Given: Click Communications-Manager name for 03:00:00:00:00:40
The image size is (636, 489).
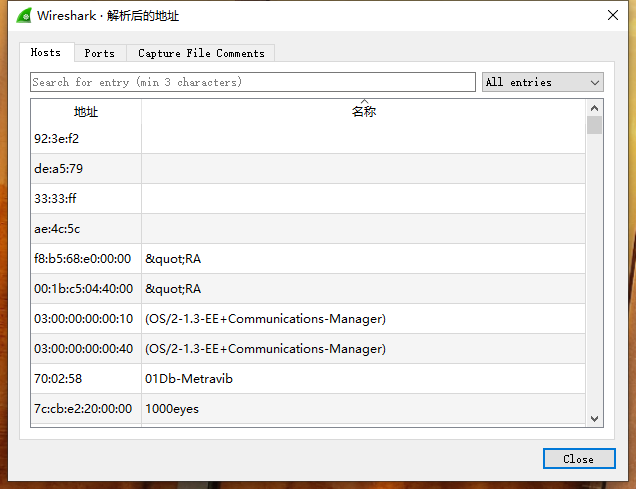Looking at the screenshot, I should [363, 349].
